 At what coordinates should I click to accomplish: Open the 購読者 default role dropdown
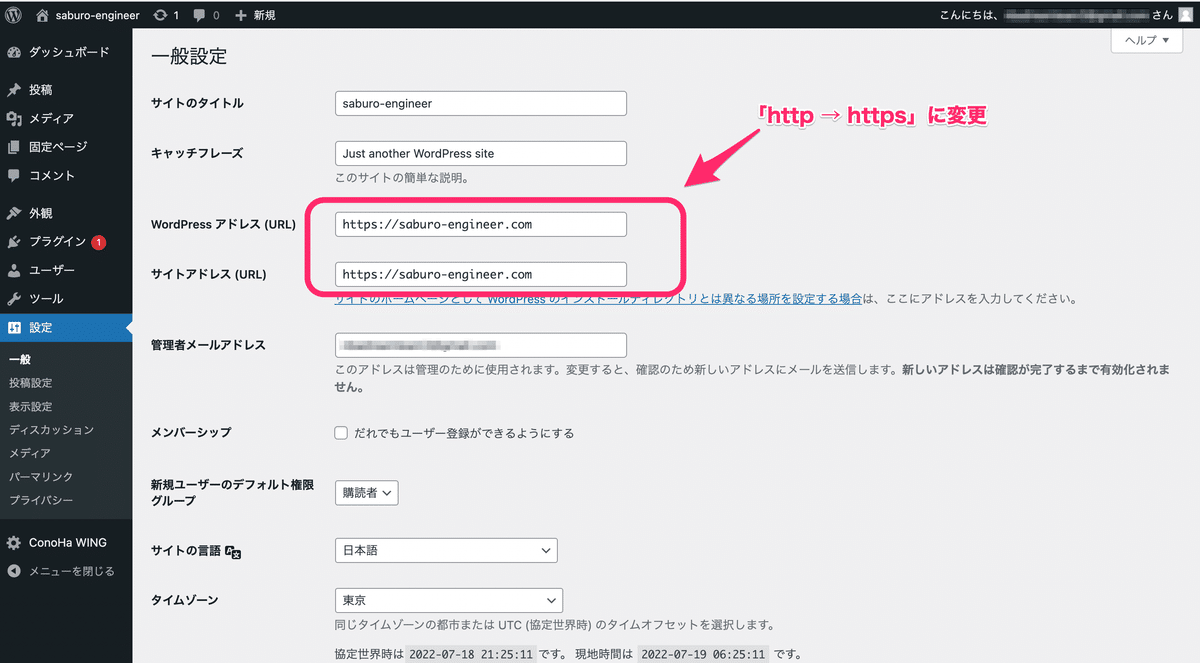click(x=366, y=493)
